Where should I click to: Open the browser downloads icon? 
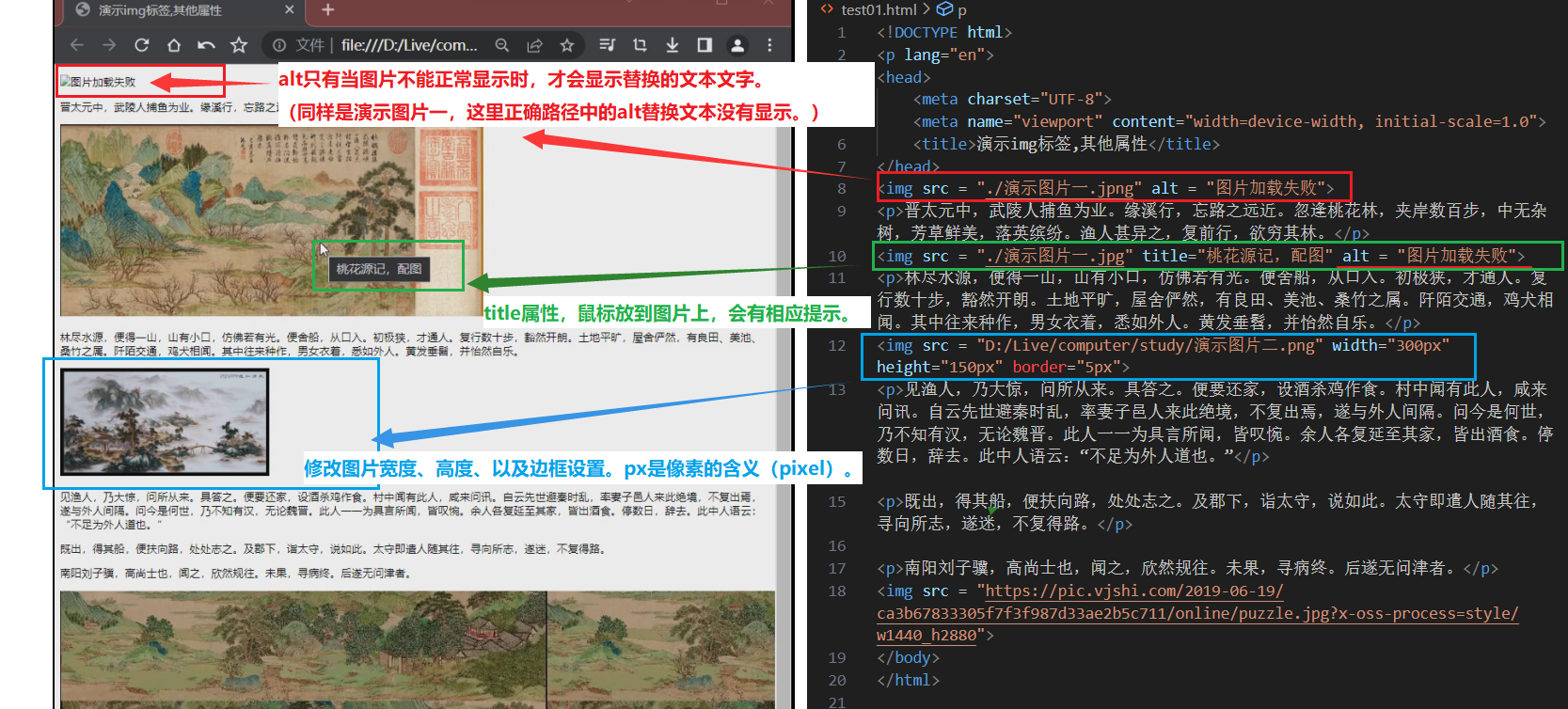coord(673,45)
